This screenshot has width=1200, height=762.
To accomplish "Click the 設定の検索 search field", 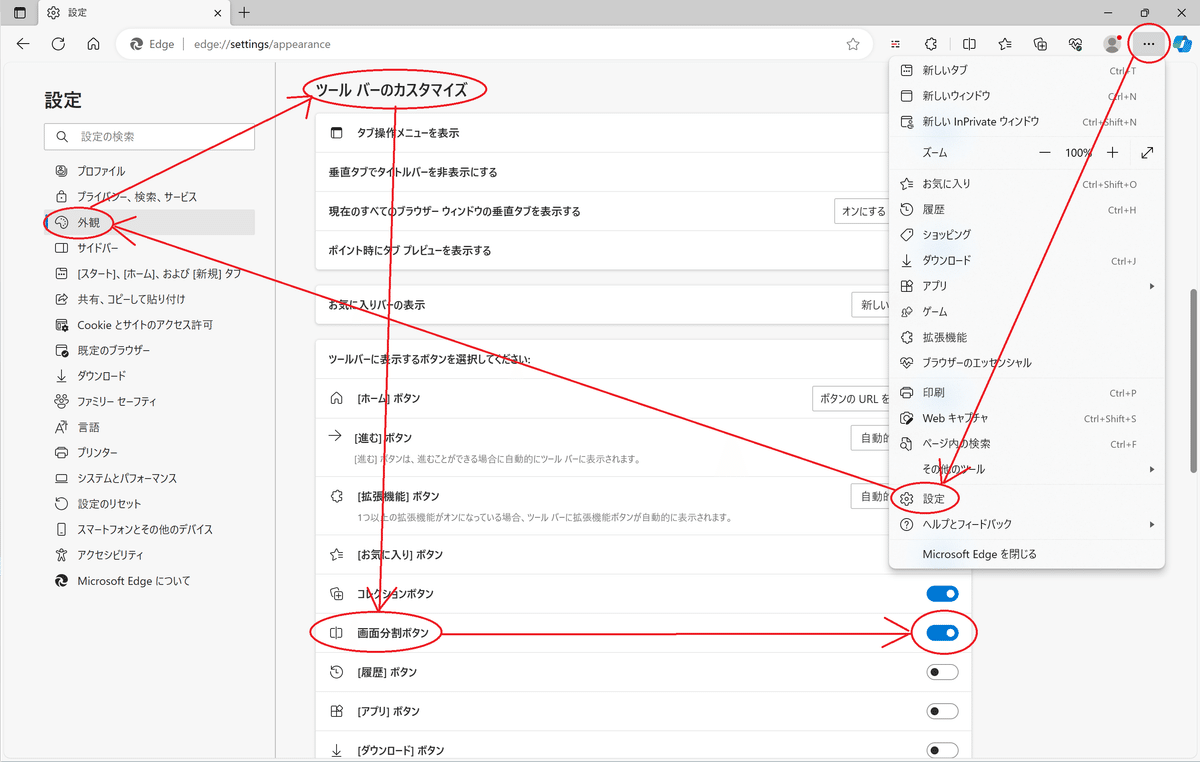I will coord(150,136).
